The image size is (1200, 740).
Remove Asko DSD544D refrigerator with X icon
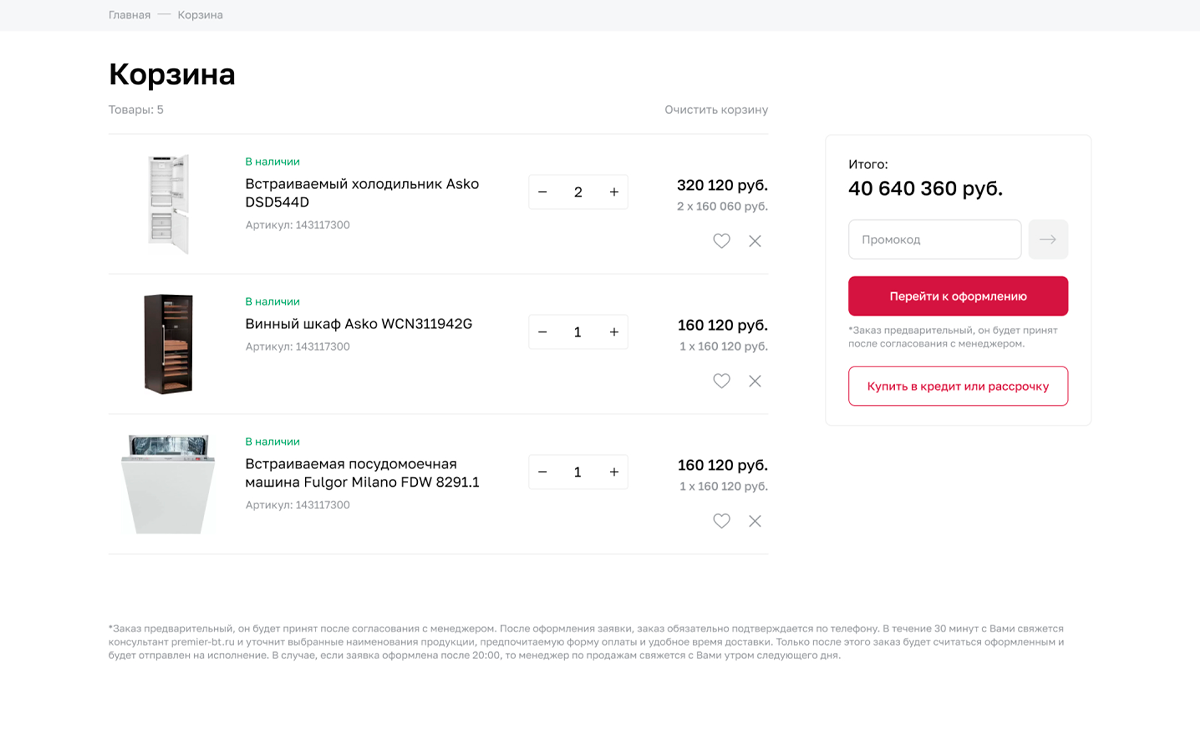coord(755,241)
